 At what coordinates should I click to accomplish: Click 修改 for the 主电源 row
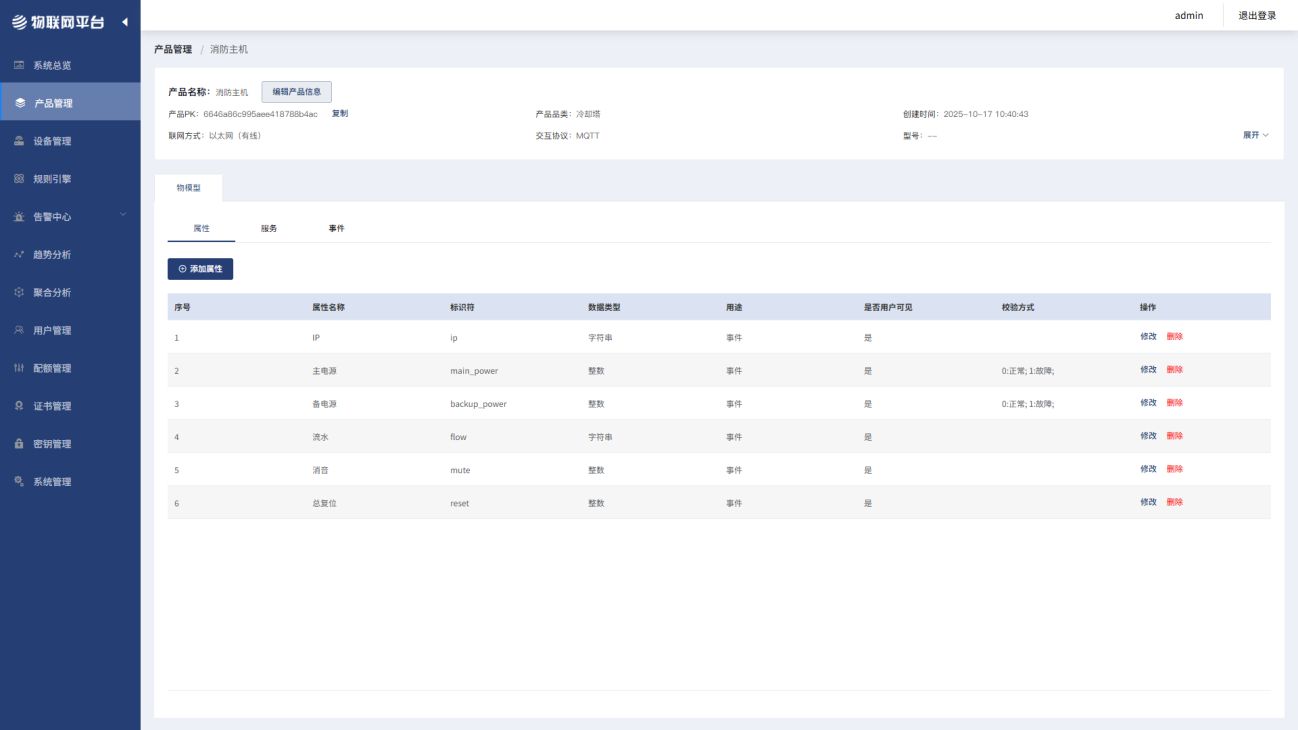coord(1148,370)
